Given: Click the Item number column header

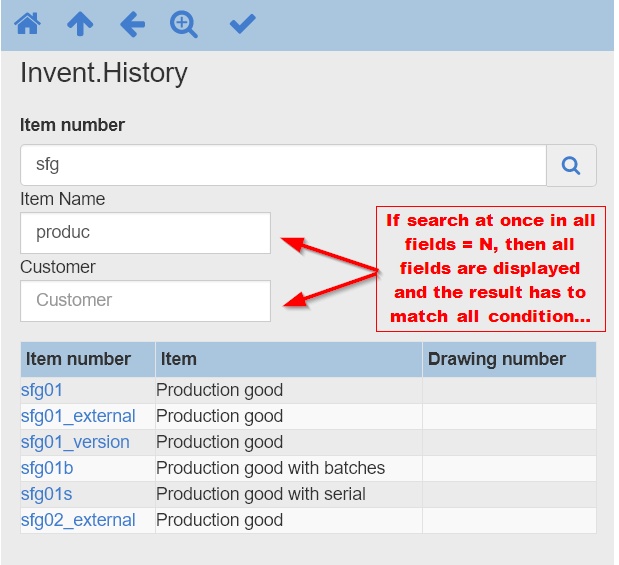Looking at the screenshot, I should (x=78, y=359).
